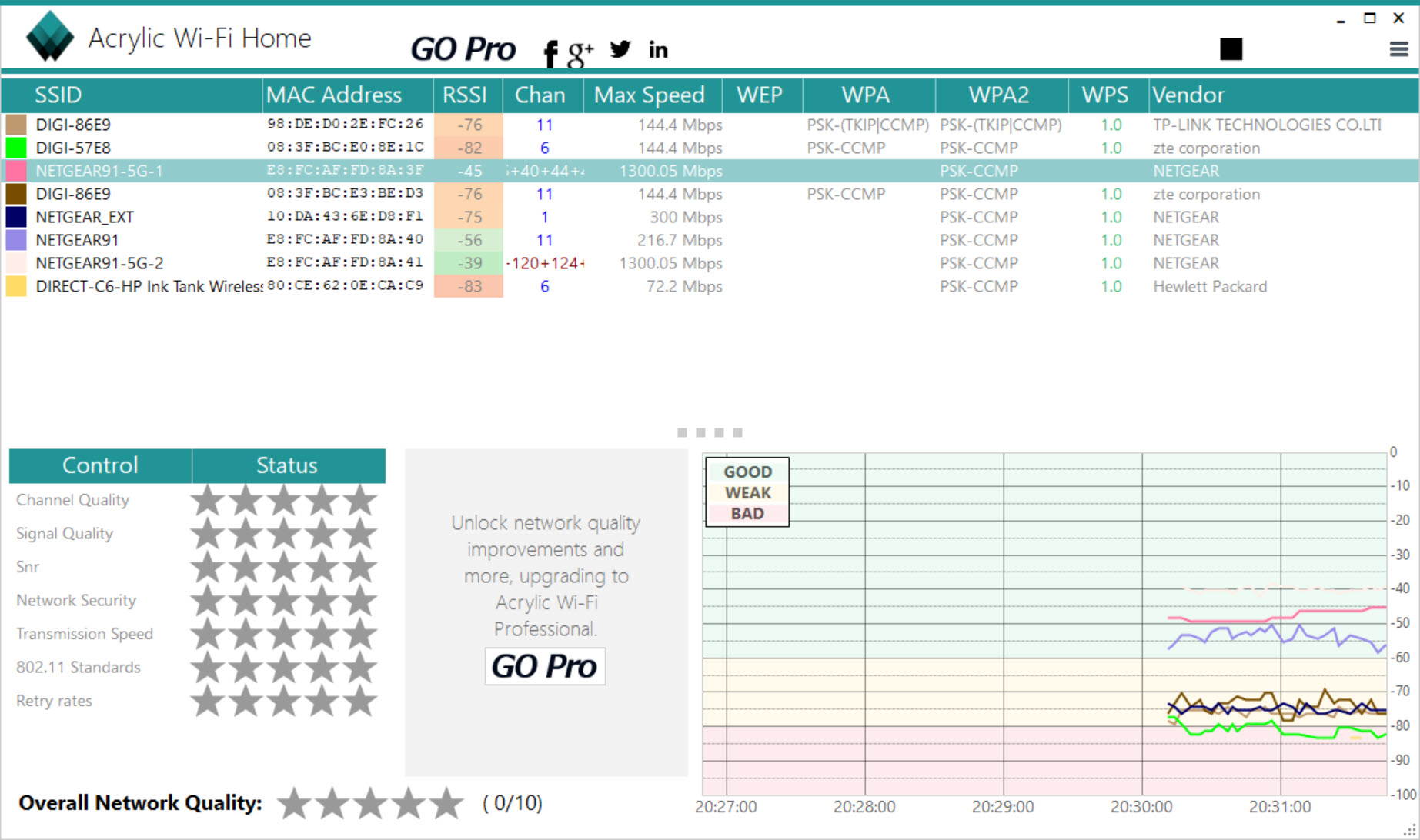Maximize the Acrylic Wi-Fi window
The width and height of the screenshot is (1420, 840).
(1369, 18)
